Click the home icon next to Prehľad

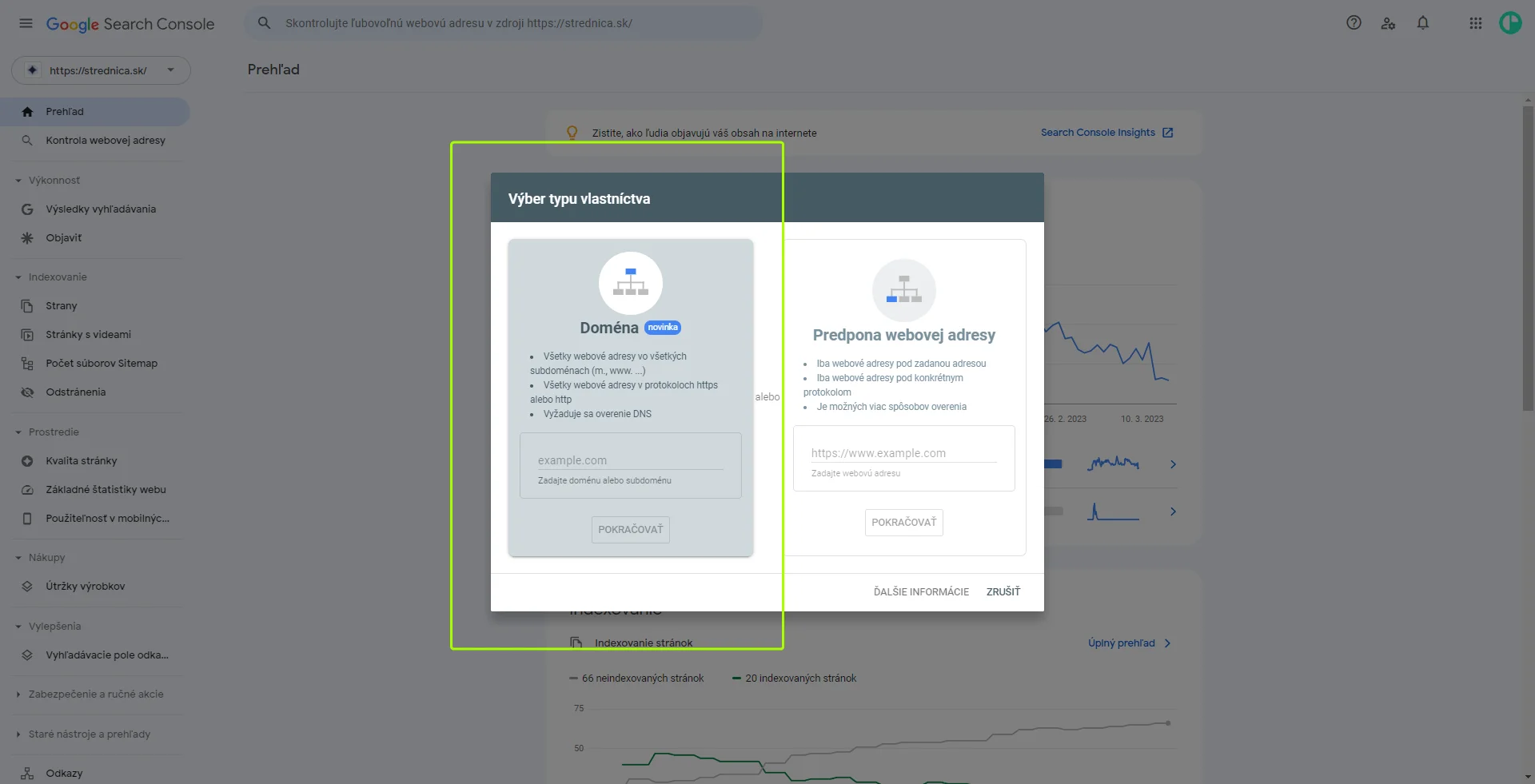pyautogui.click(x=27, y=112)
